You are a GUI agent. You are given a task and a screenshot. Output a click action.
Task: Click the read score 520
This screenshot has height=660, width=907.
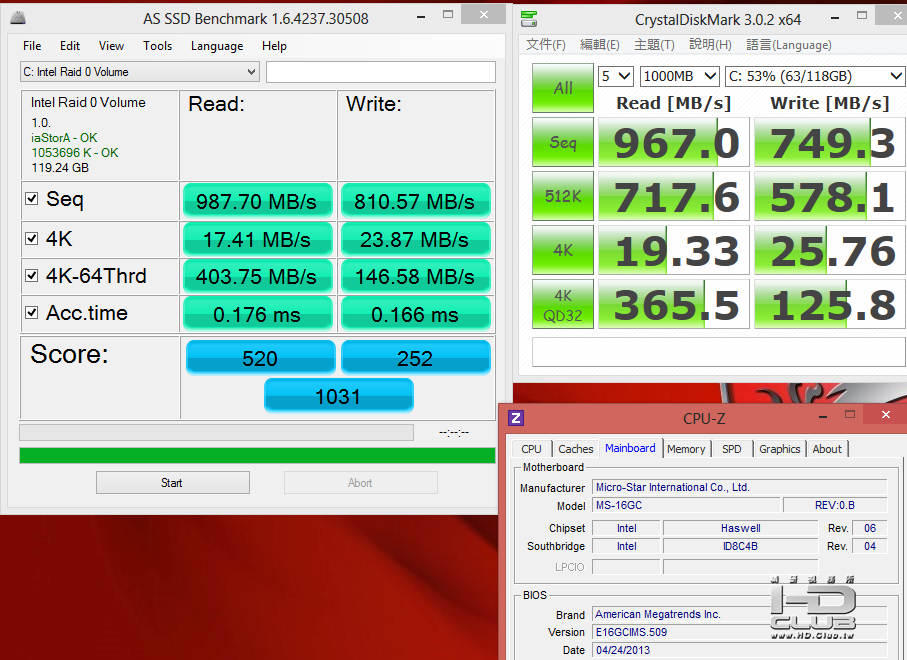coord(260,357)
